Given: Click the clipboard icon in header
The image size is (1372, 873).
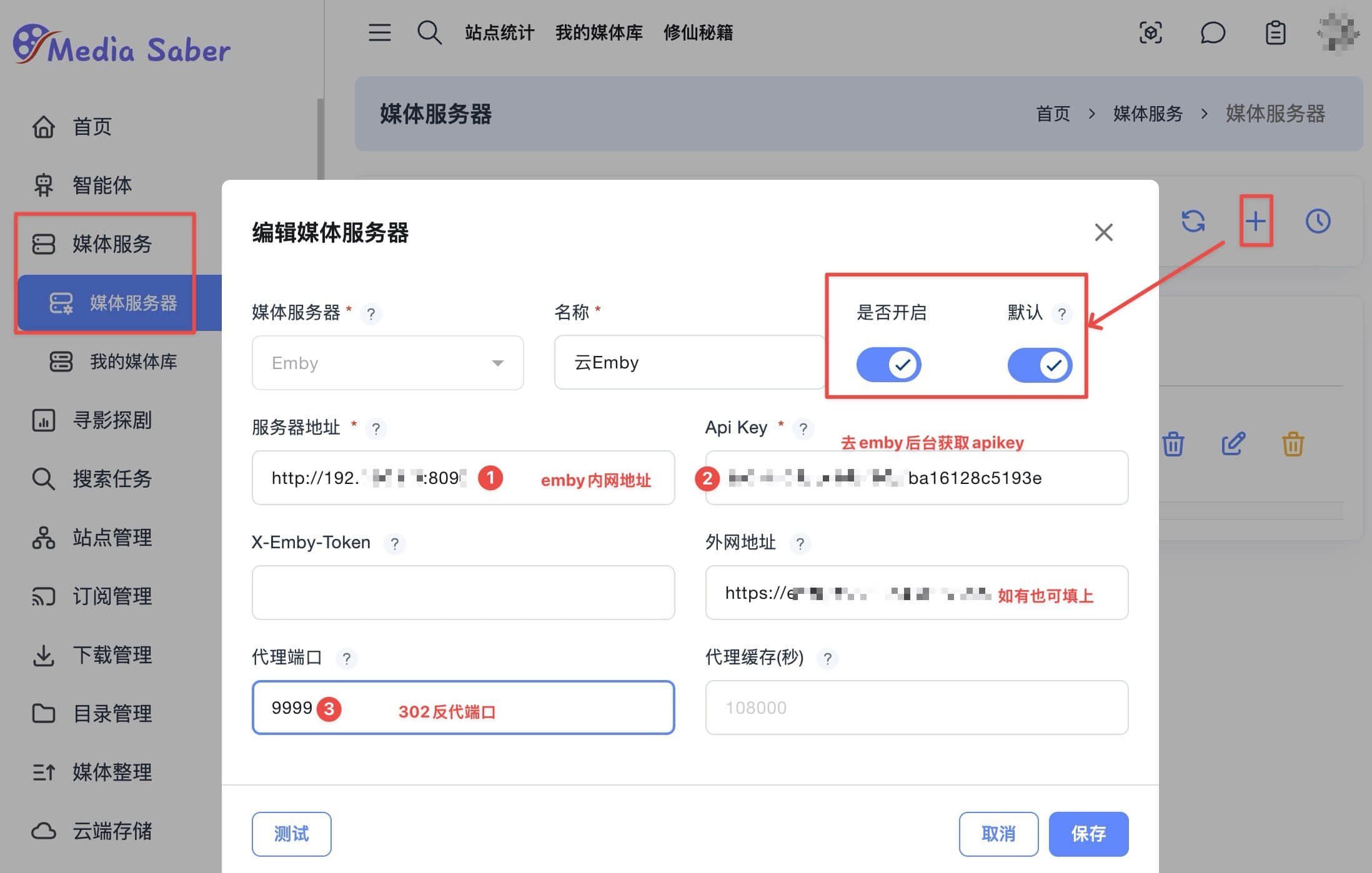Looking at the screenshot, I should [1275, 32].
